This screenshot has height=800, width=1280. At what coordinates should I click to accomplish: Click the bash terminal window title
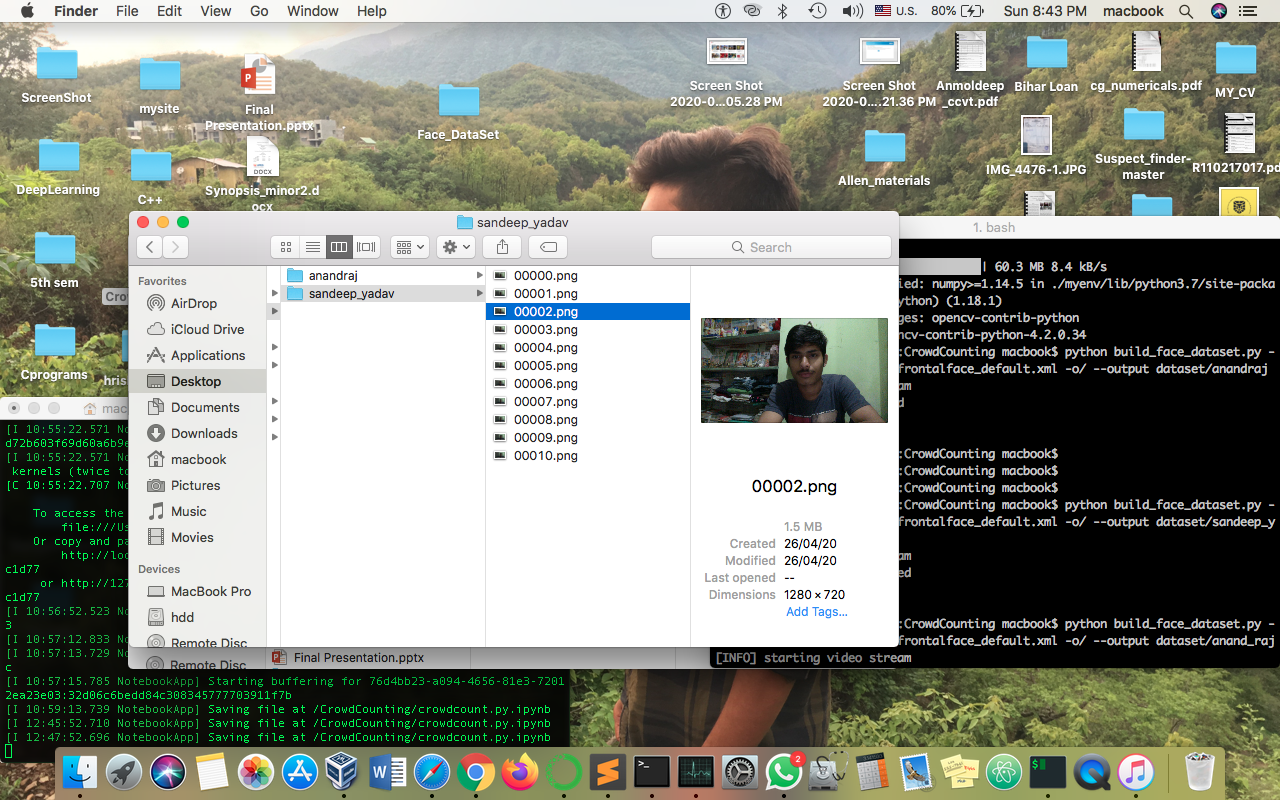point(994,227)
